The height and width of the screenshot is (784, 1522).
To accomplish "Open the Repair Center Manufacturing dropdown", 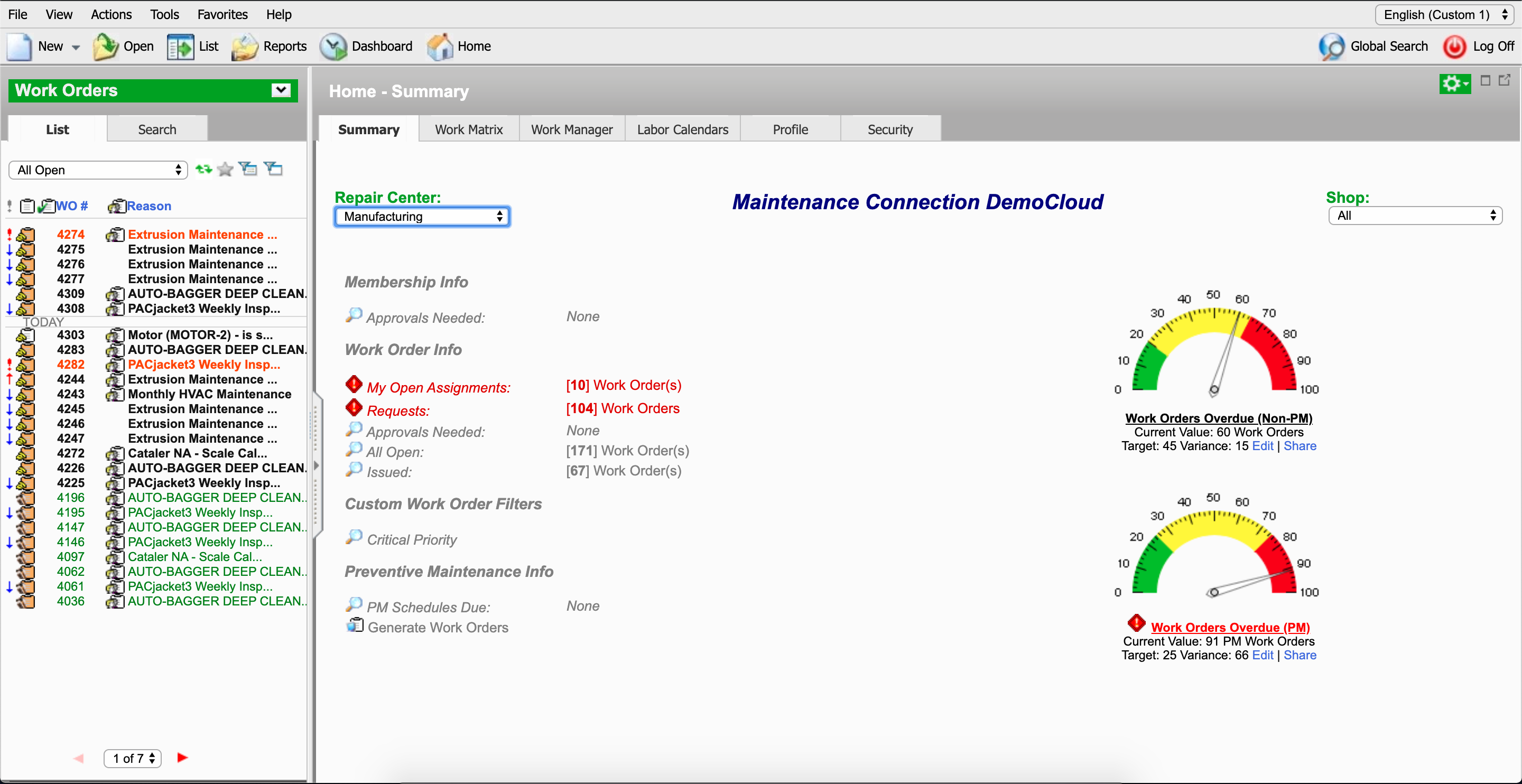I will tap(422, 216).
